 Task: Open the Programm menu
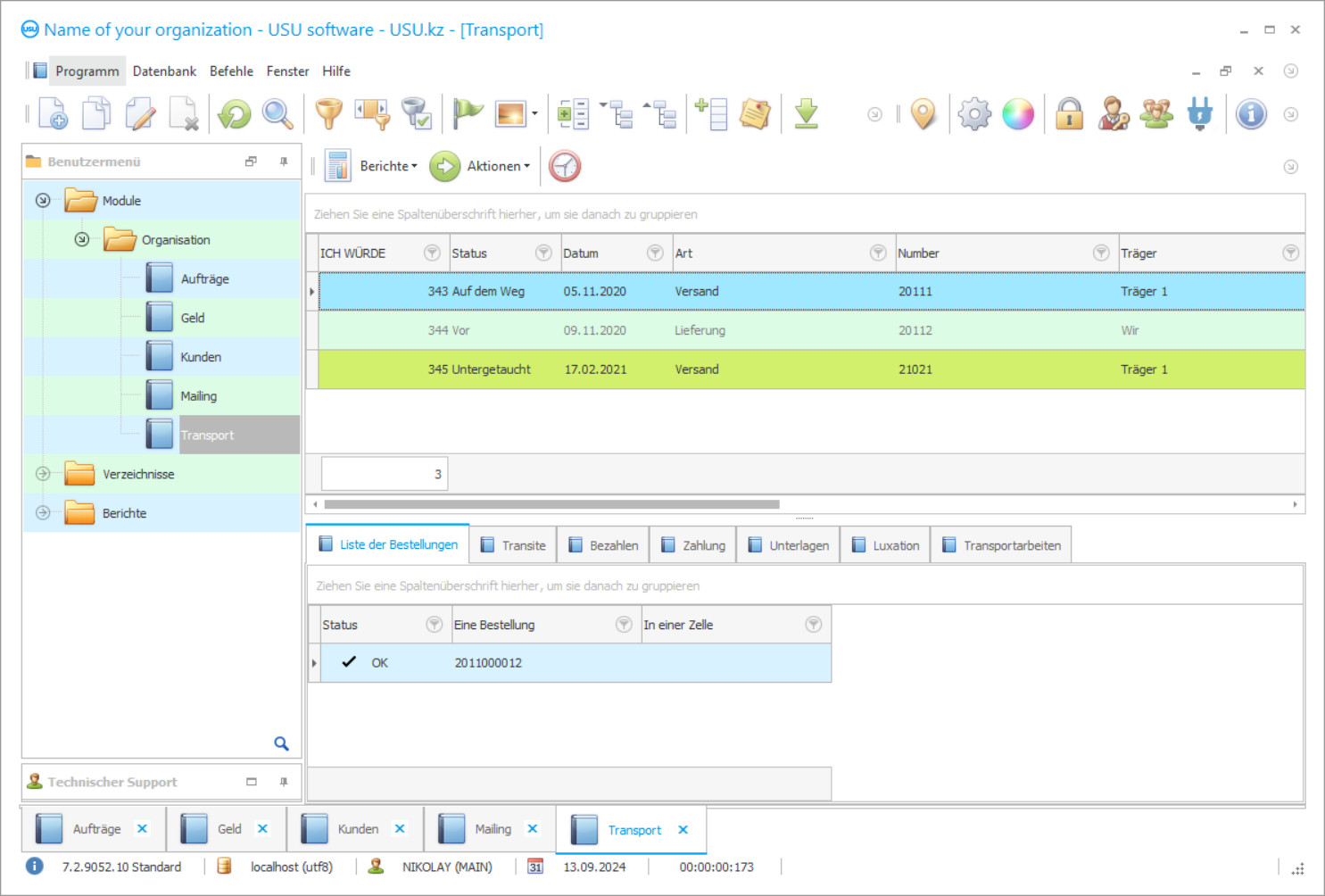point(87,71)
